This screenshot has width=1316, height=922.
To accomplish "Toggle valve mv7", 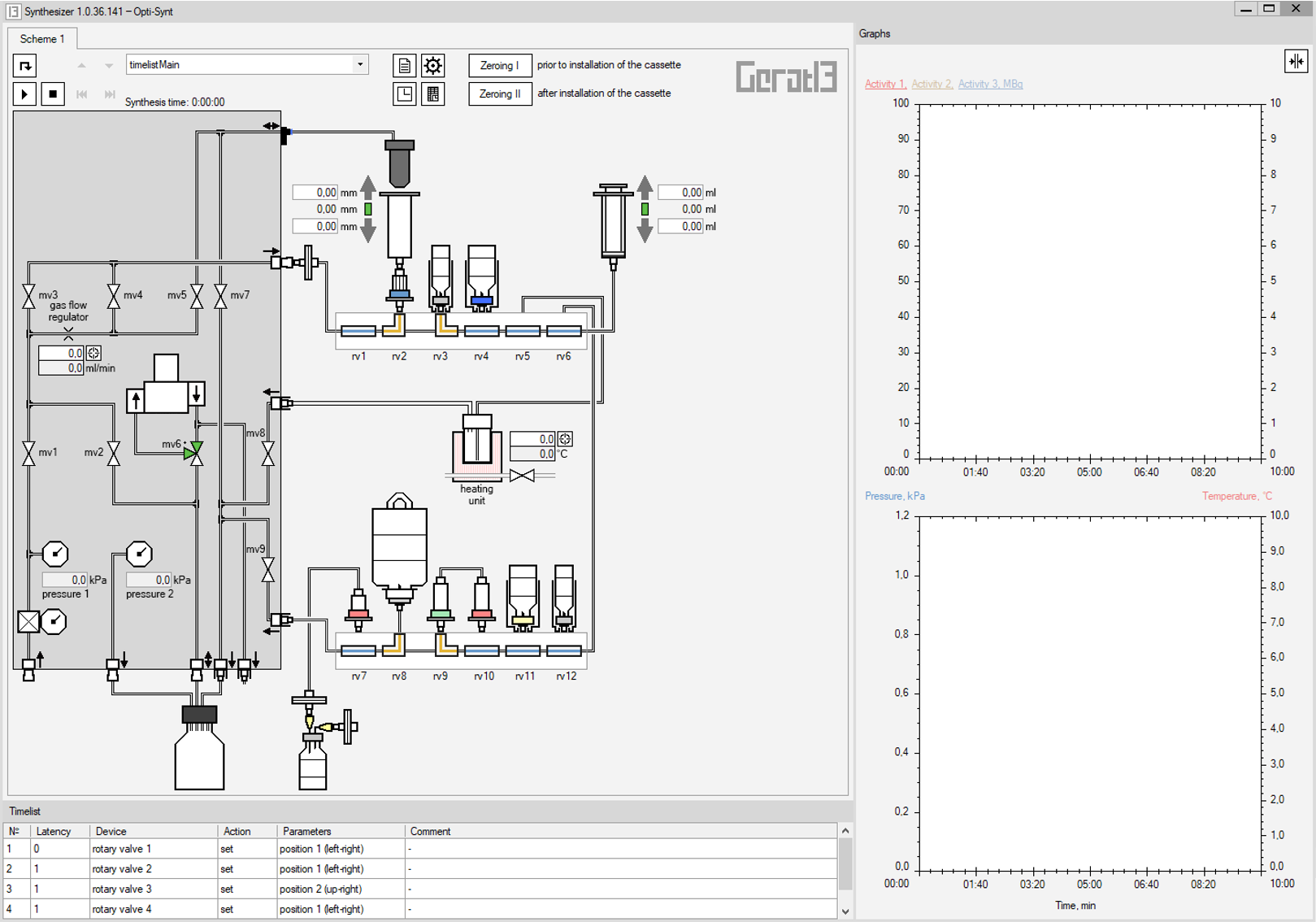I will tap(220, 296).
